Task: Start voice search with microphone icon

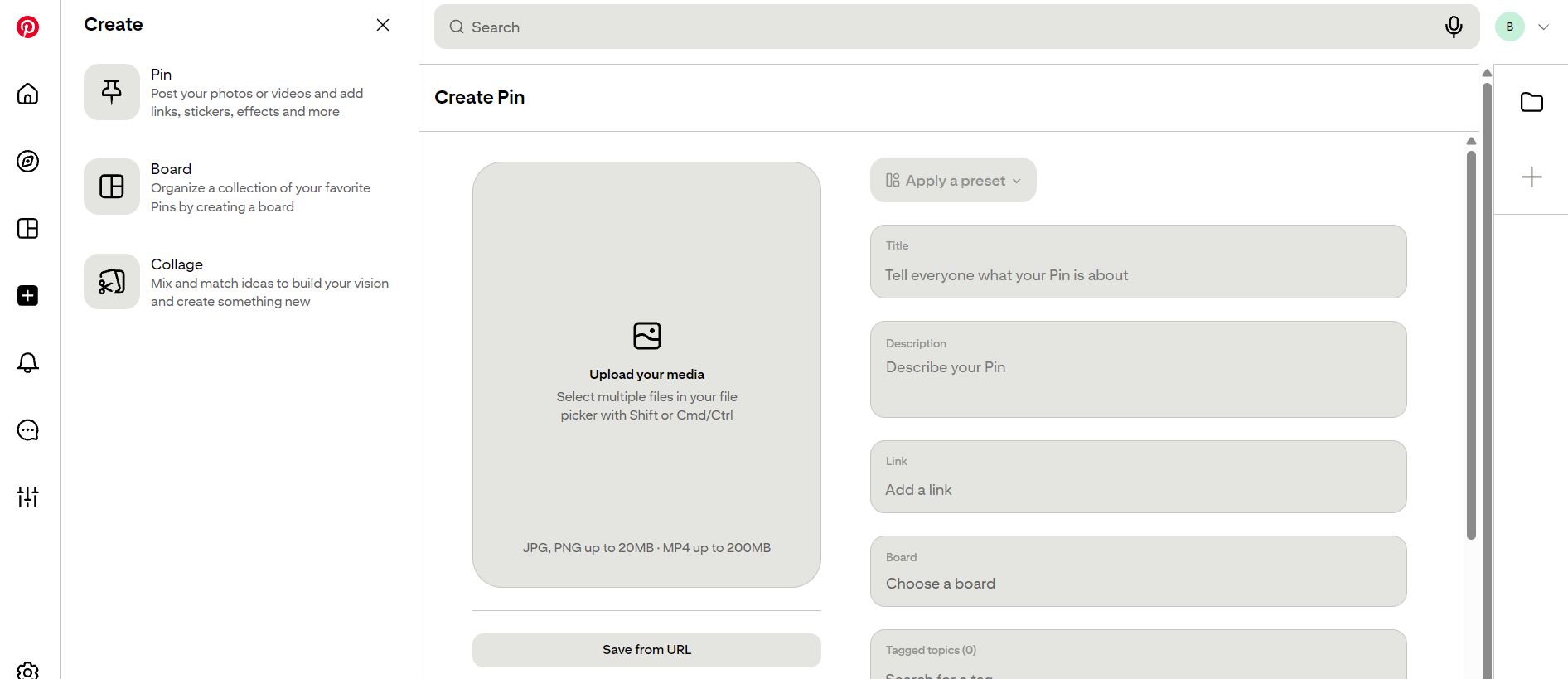Action: pos(1454,27)
